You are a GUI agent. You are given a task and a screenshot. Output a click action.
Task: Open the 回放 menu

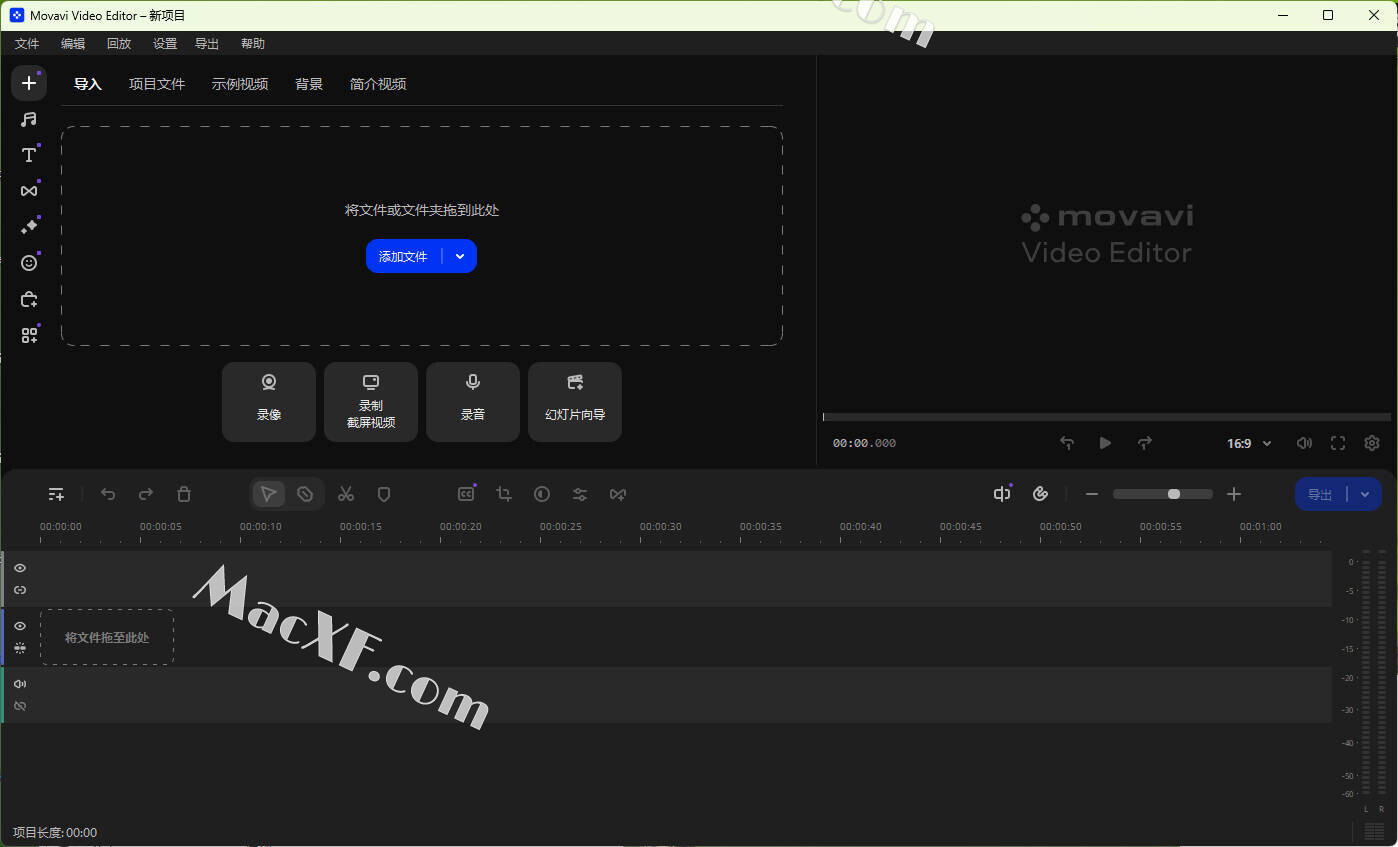[x=119, y=44]
